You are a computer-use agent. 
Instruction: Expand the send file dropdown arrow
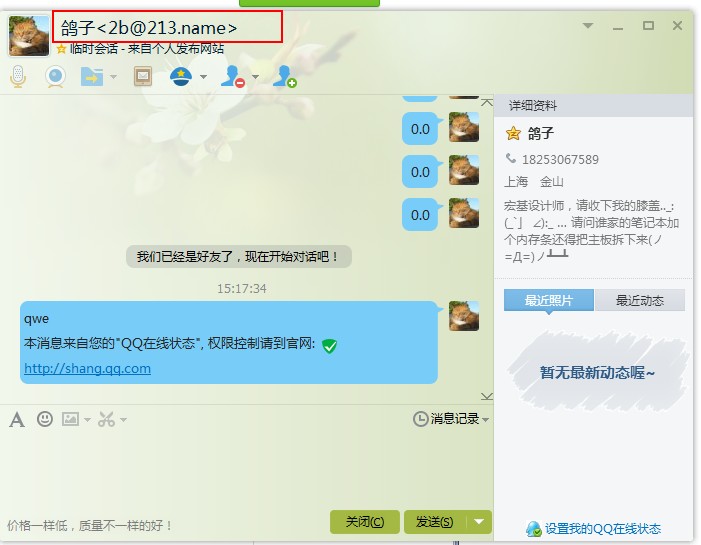point(114,77)
